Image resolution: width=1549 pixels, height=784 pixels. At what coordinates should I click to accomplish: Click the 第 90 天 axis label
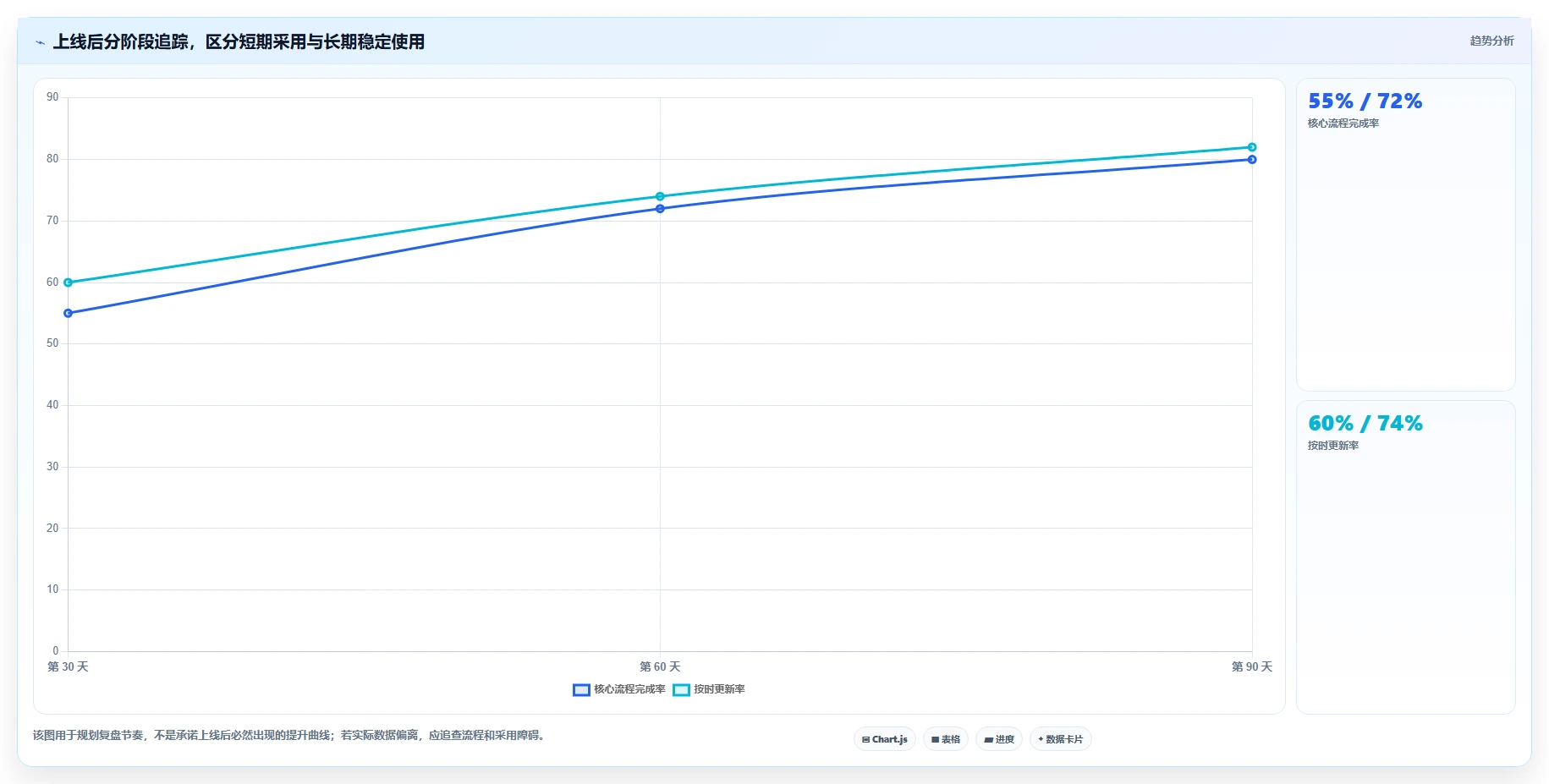click(x=1252, y=666)
